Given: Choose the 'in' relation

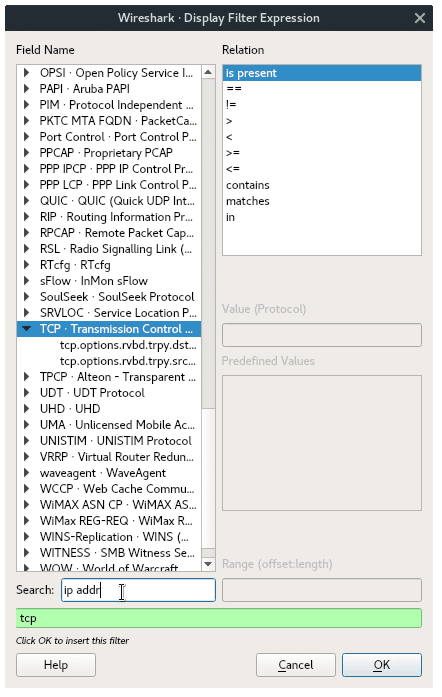Looking at the screenshot, I should click(322, 217).
